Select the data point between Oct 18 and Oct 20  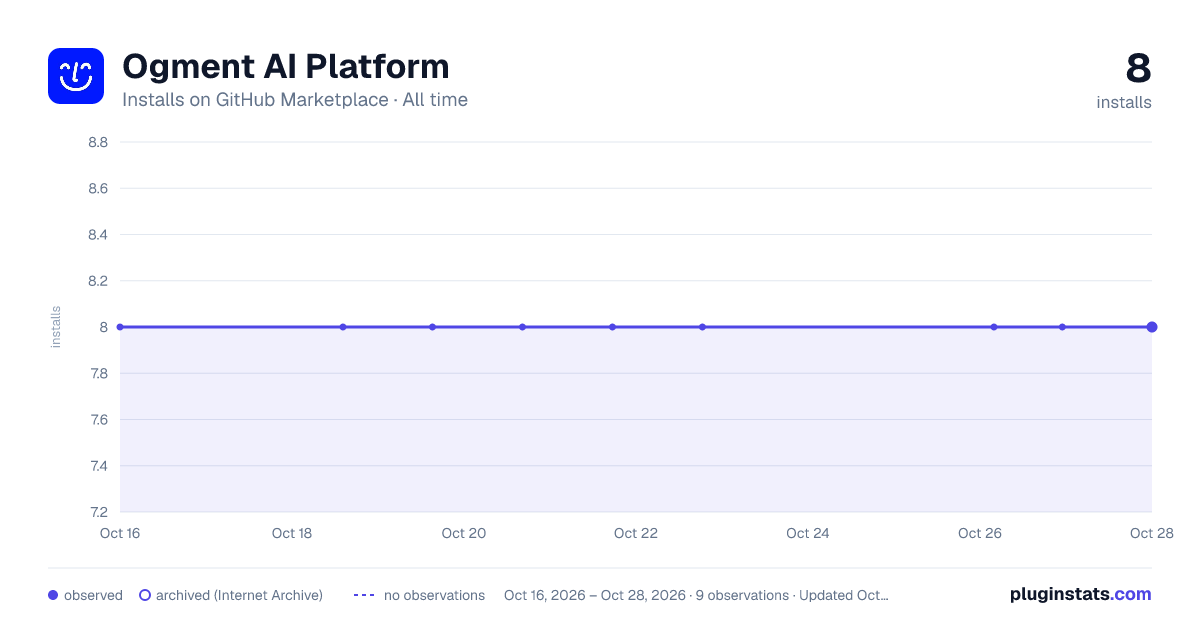point(343,327)
